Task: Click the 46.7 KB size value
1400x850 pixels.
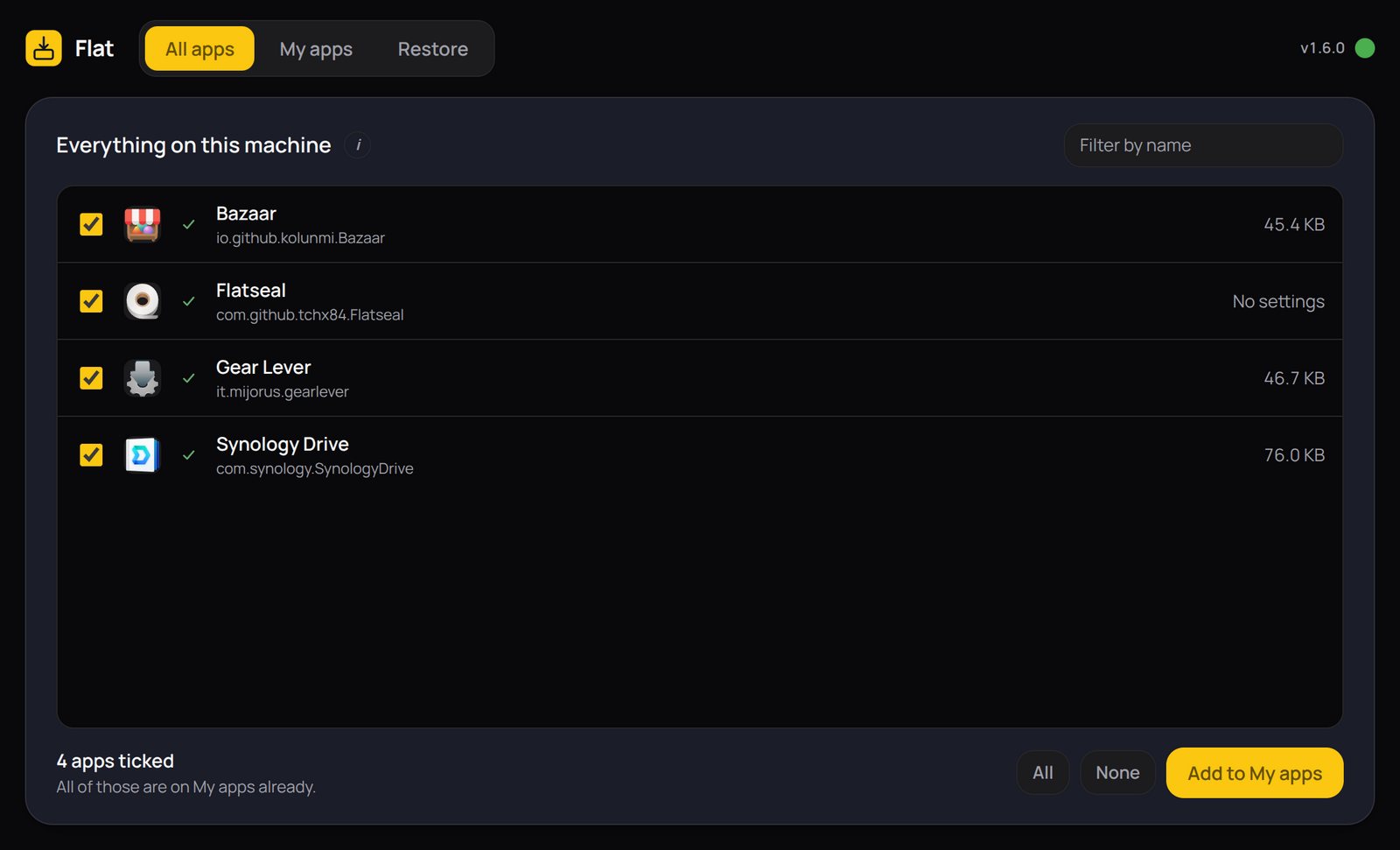Action: click(x=1294, y=378)
